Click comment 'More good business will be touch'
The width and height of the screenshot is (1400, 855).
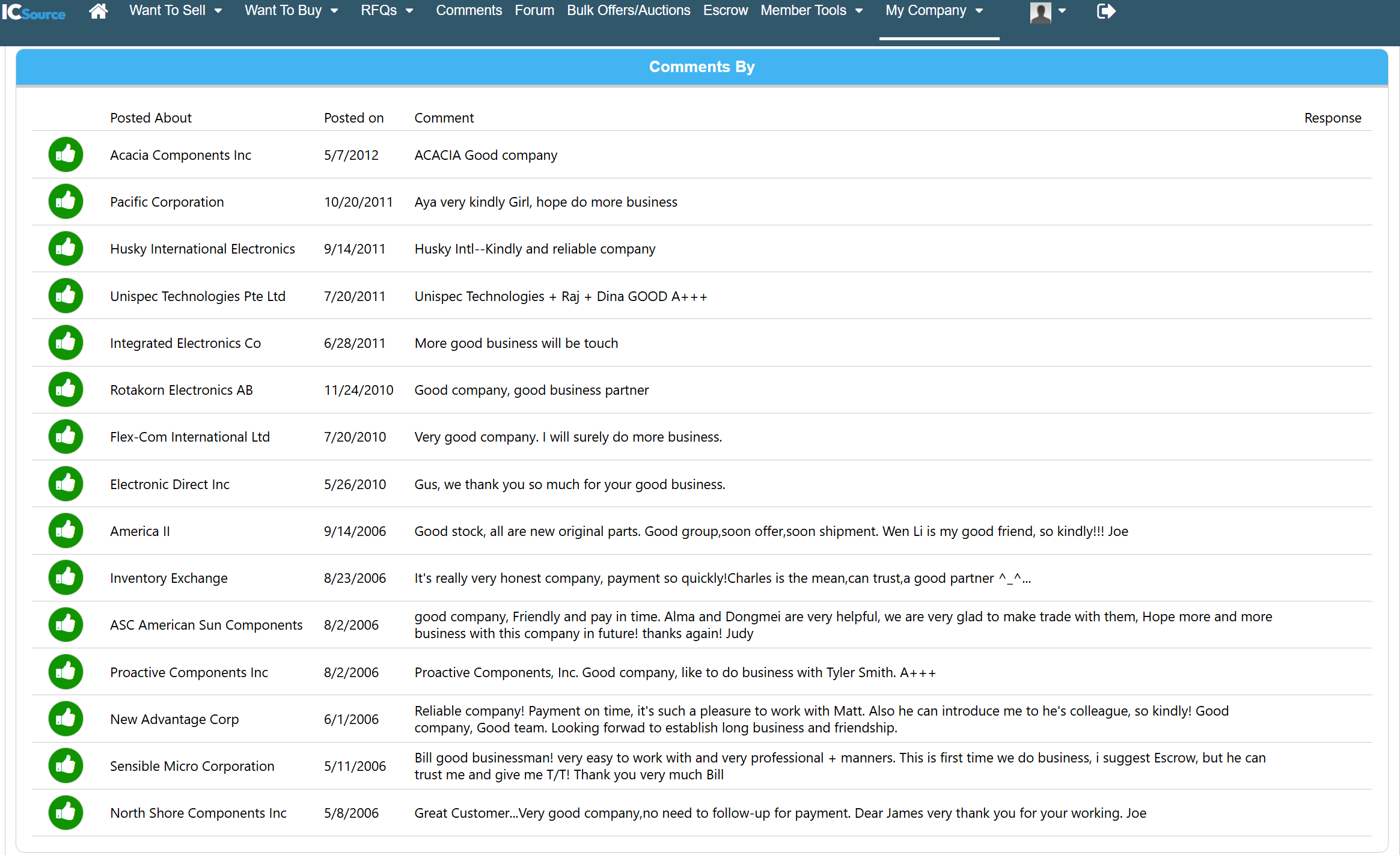(516, 343)
